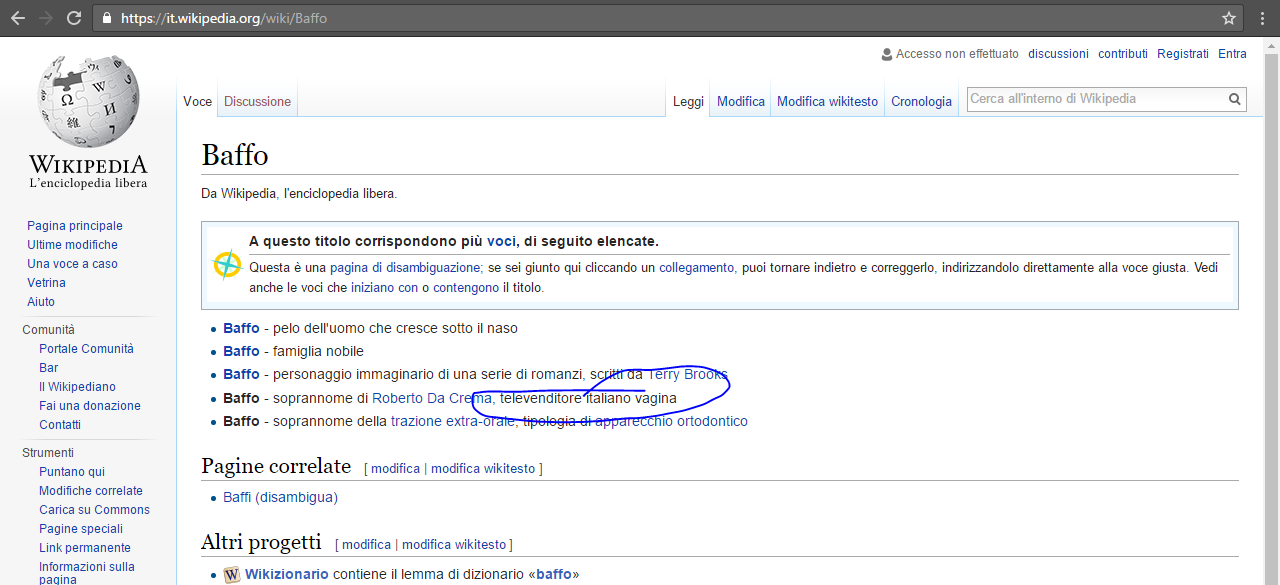Click Fai una donazione
1280x585 pixels.
[x=90, y=406]
